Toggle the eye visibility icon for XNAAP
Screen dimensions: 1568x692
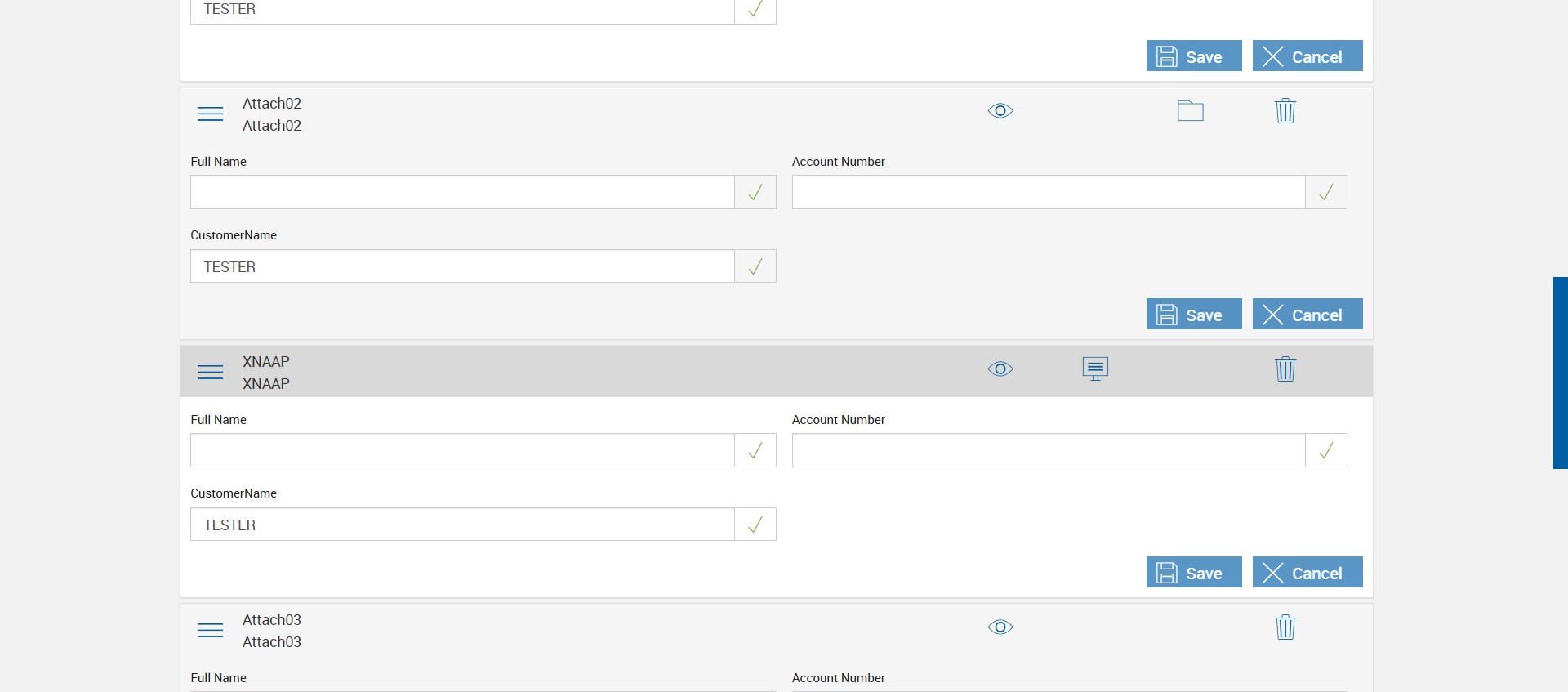click(x=1000, y=368)
